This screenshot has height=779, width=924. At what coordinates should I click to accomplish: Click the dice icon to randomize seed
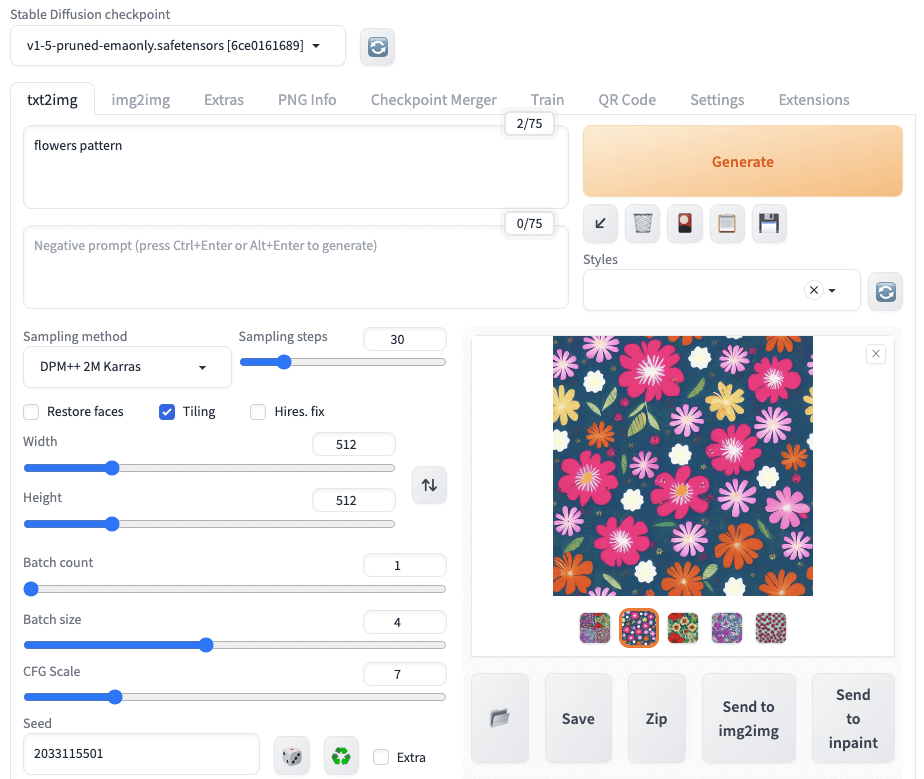pos(292,756)
